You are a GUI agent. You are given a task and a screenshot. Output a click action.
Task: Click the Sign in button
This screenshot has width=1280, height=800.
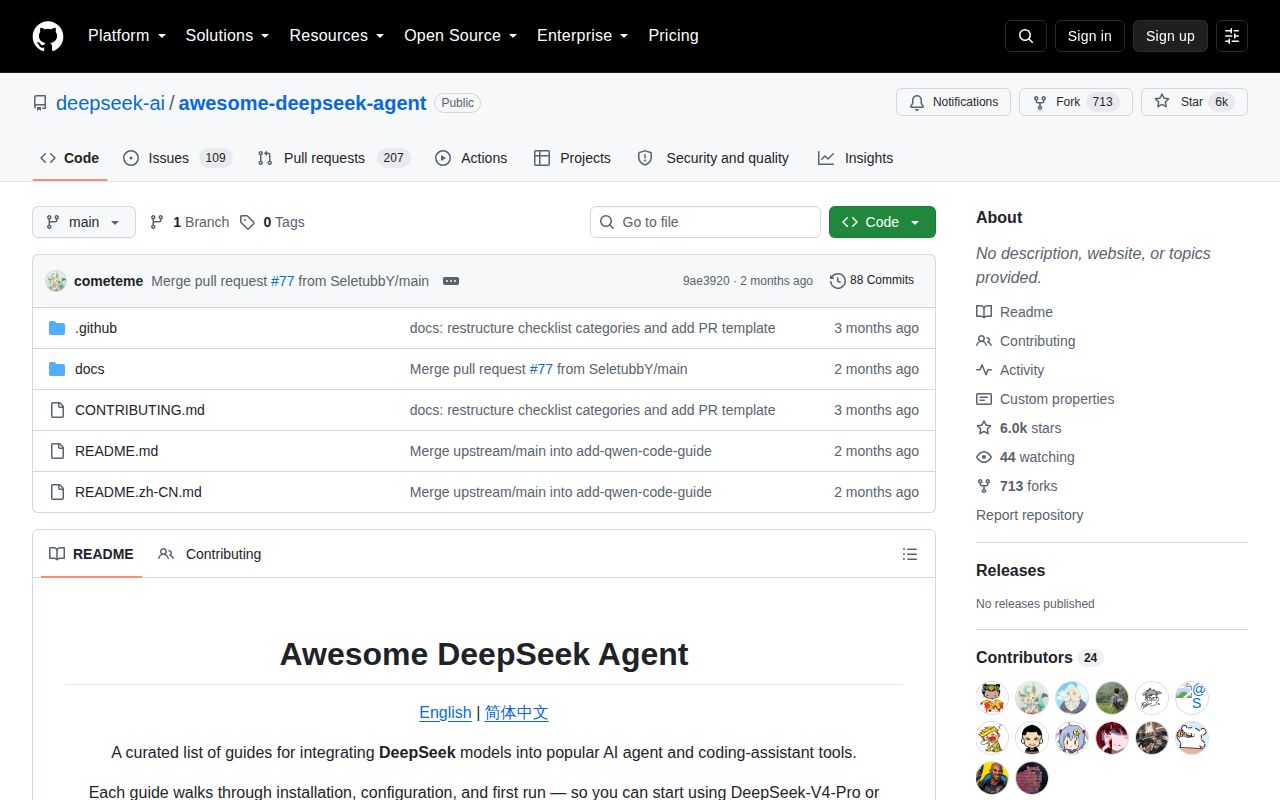(1089, 36)
